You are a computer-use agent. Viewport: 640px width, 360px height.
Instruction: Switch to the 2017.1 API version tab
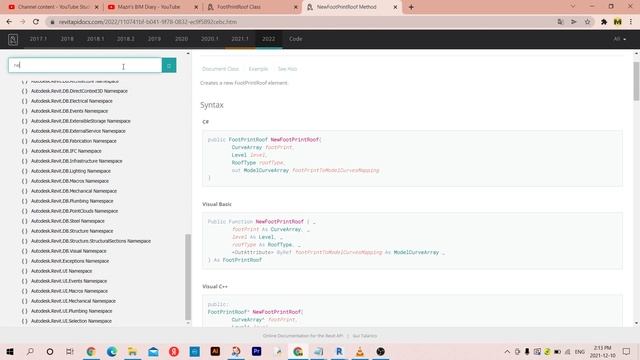point(38,39)
